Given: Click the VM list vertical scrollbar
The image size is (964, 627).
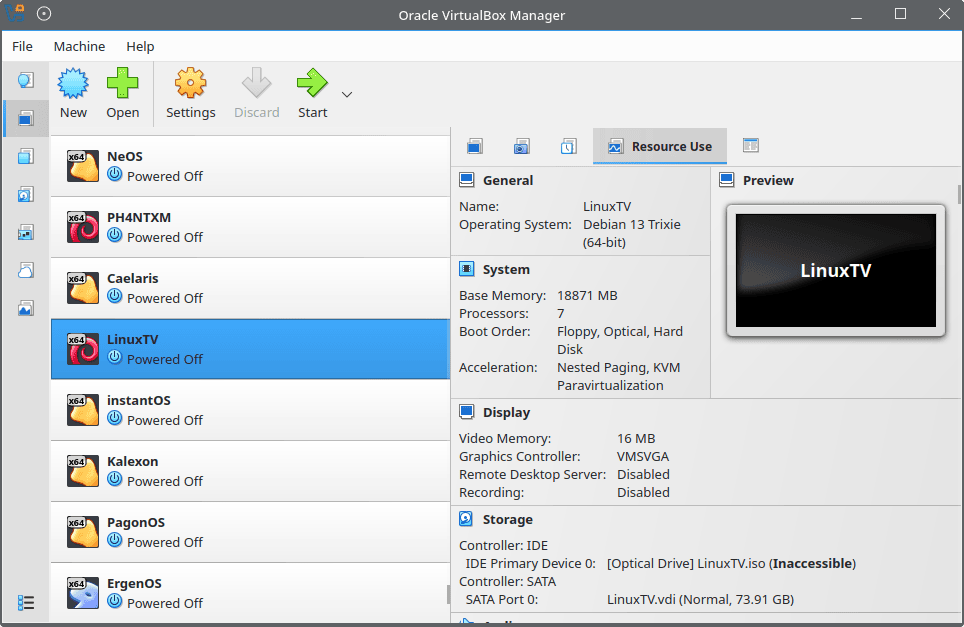Looking at the screenshot, I should click(448, 594).
